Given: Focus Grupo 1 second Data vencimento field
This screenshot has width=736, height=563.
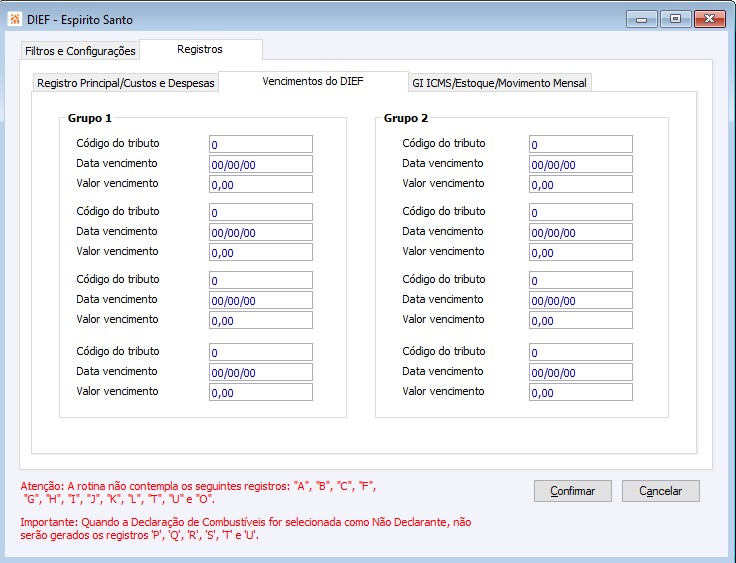Looking at the screenshot, I should click(261, 232).
